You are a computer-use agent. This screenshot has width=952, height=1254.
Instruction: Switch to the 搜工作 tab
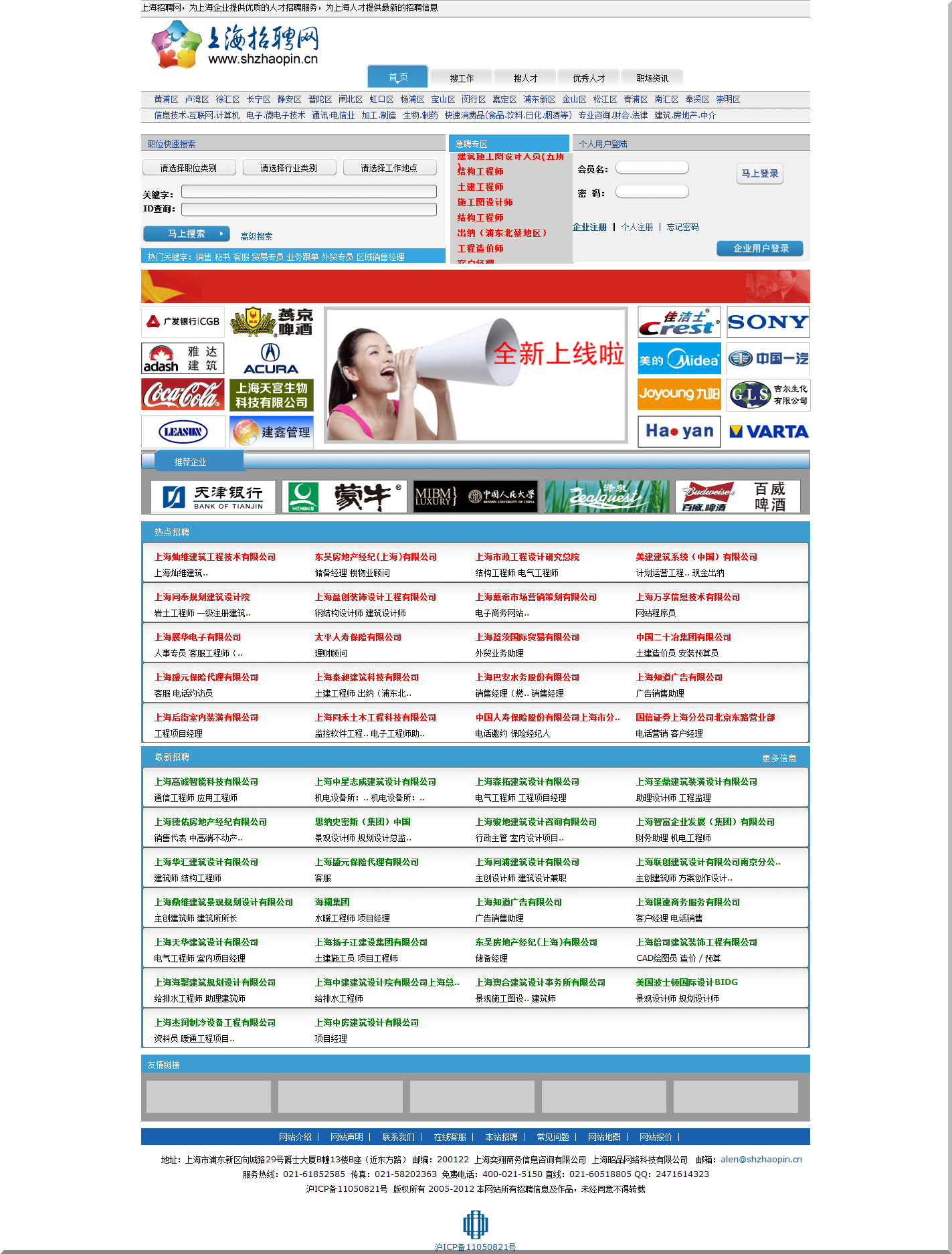[x=461, y=78]
